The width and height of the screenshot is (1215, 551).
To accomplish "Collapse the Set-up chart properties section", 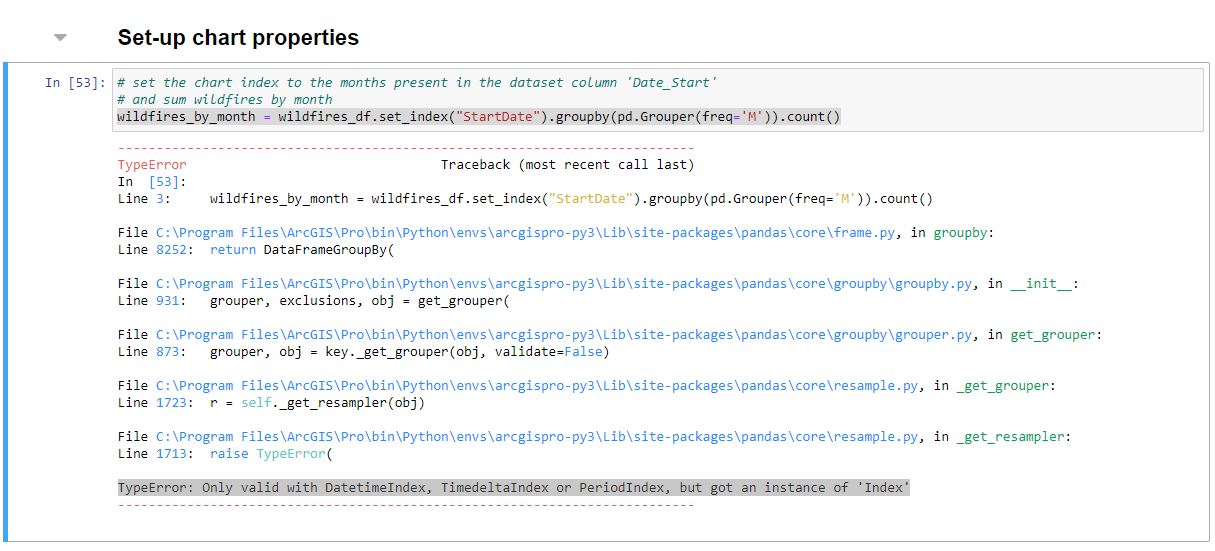I will (x=60, y=38).
